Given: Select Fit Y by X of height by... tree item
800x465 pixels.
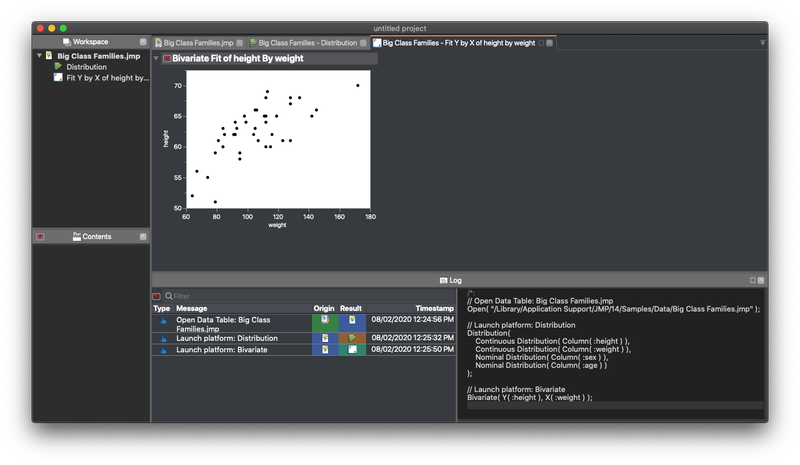Looking at the screenshot, I should (x=108, y=78).
